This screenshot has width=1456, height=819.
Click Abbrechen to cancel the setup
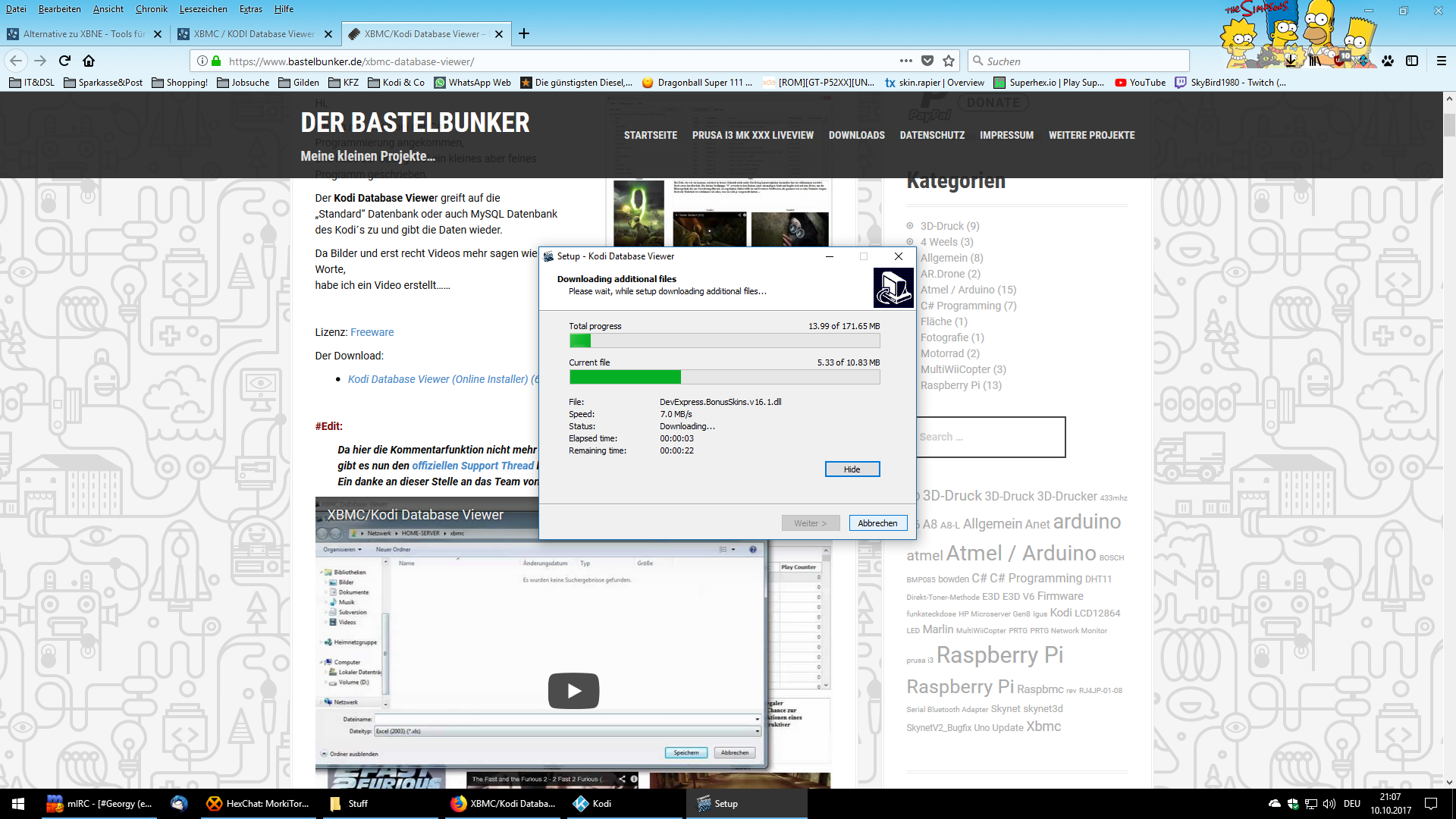[x=877, y=523]
